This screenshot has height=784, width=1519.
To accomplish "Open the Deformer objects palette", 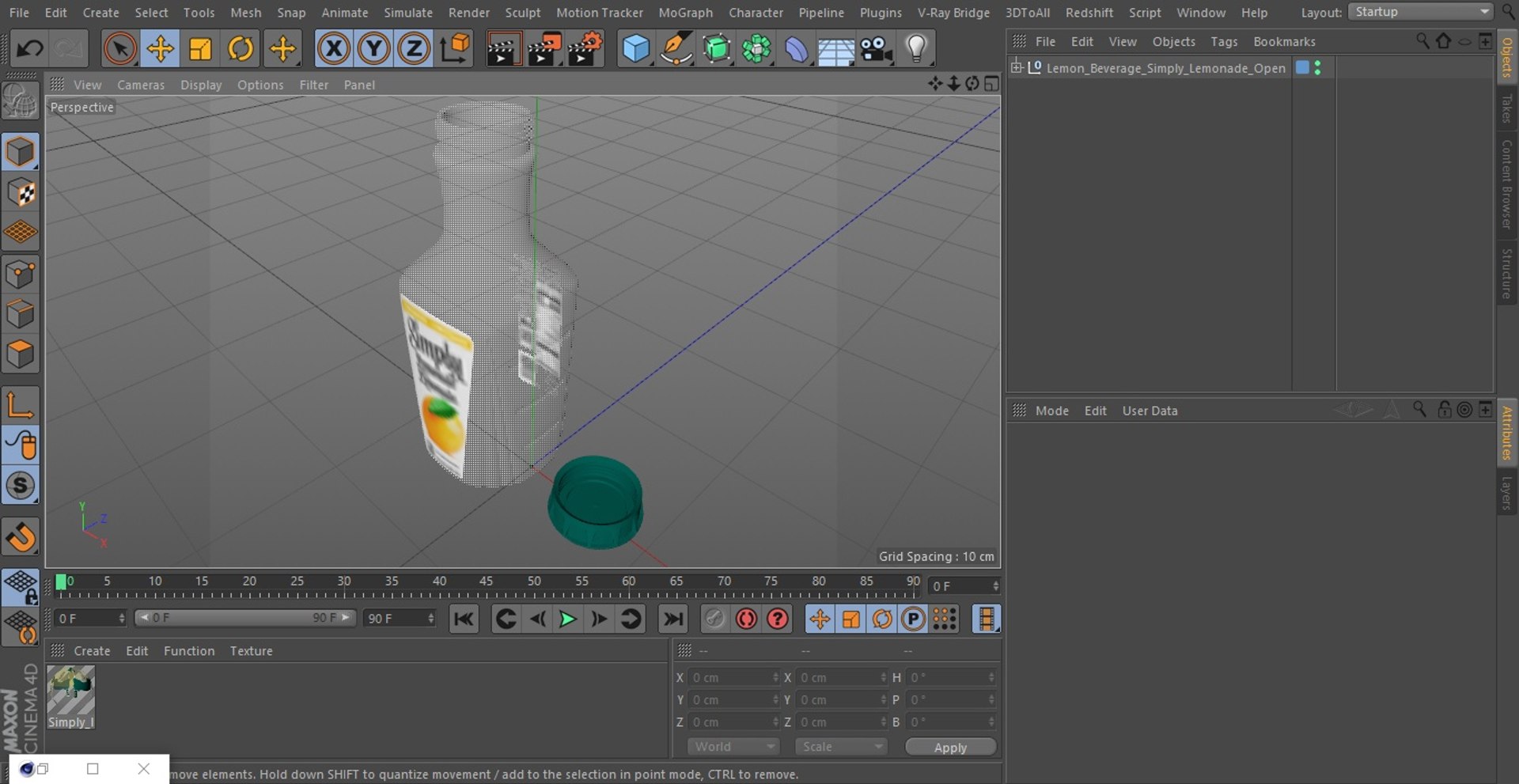I will [x=796, y=49].
